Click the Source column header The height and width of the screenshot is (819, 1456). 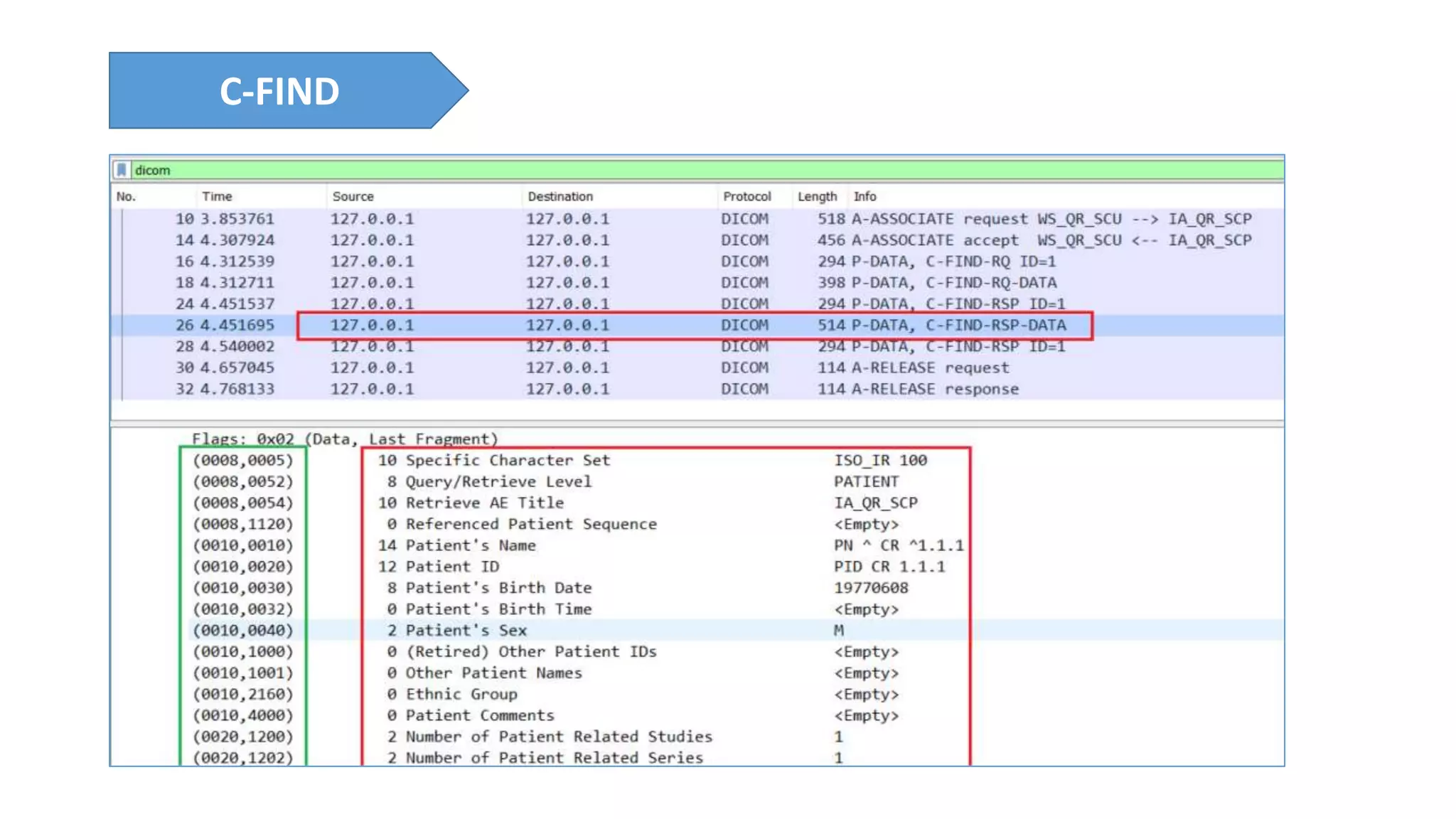353,196
